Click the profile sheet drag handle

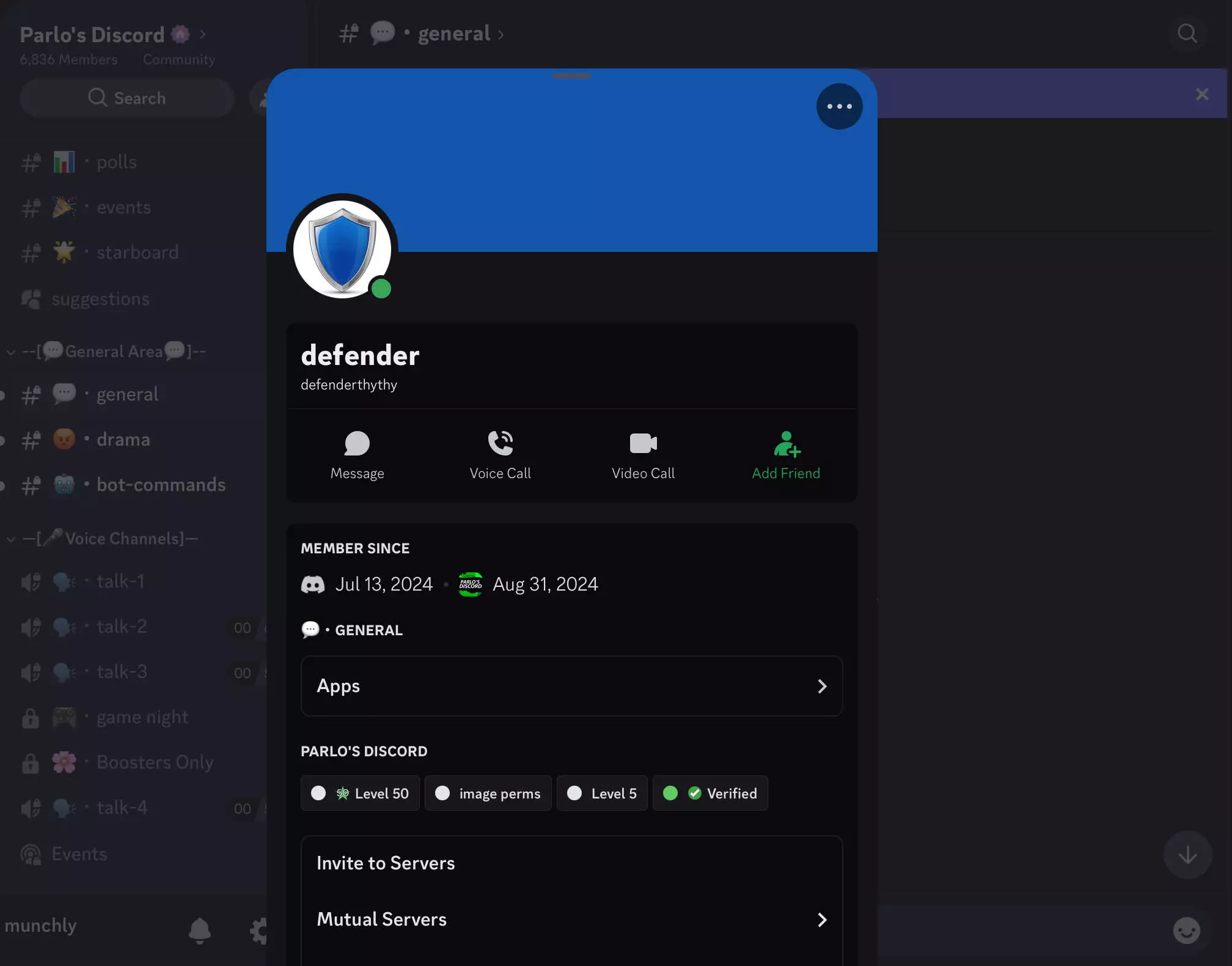point(572,76)
